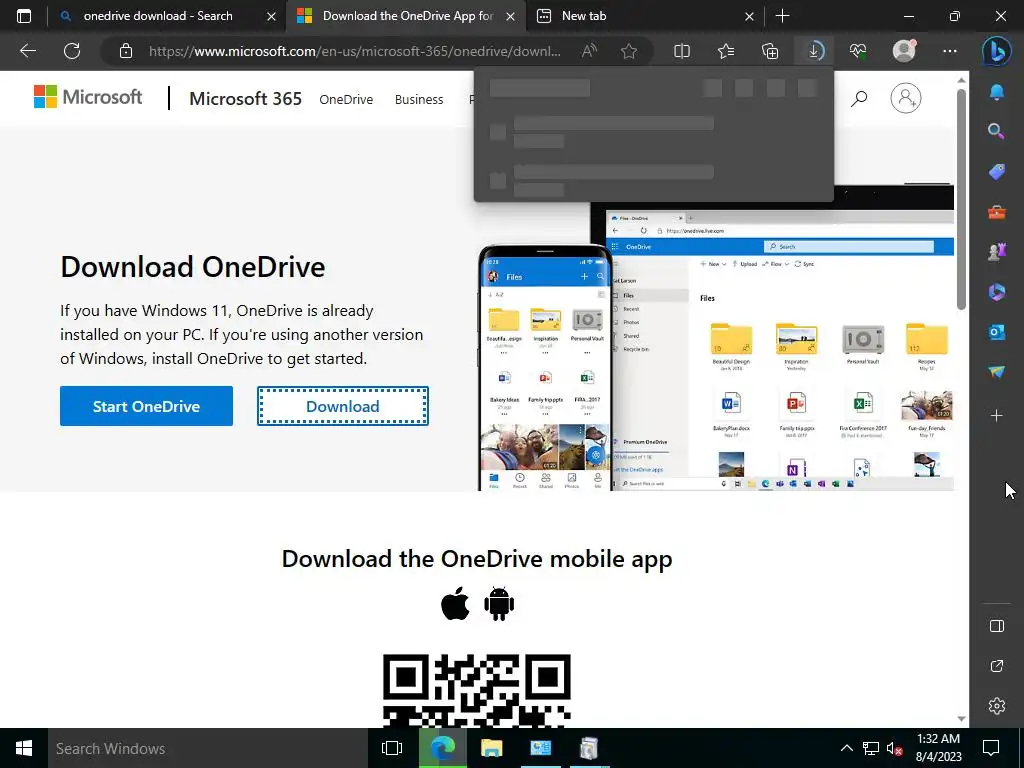Screen dimensions: 1024x768
Task: Switch to the New tab tab
Action: coord(584,16)
